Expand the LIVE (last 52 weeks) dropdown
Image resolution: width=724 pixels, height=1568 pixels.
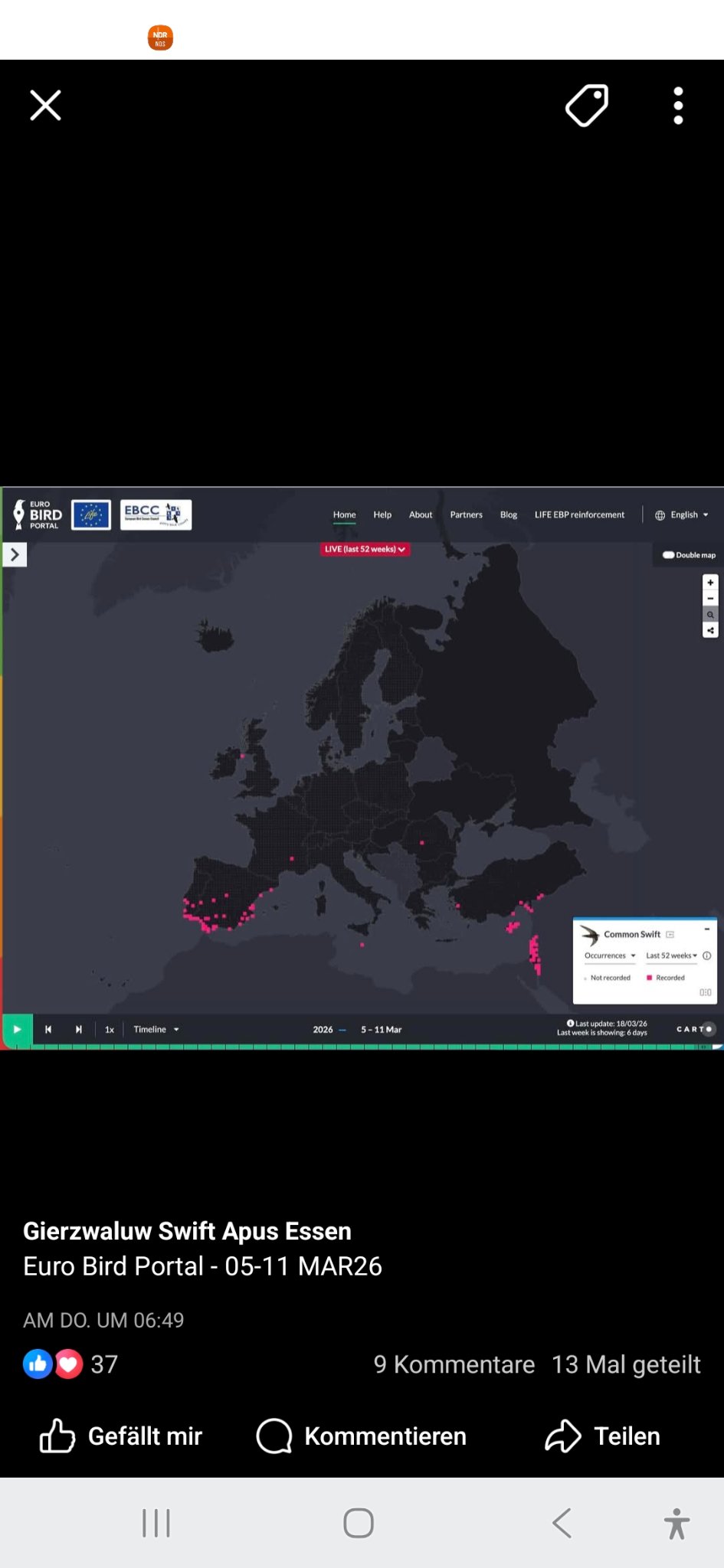point(365,549)
